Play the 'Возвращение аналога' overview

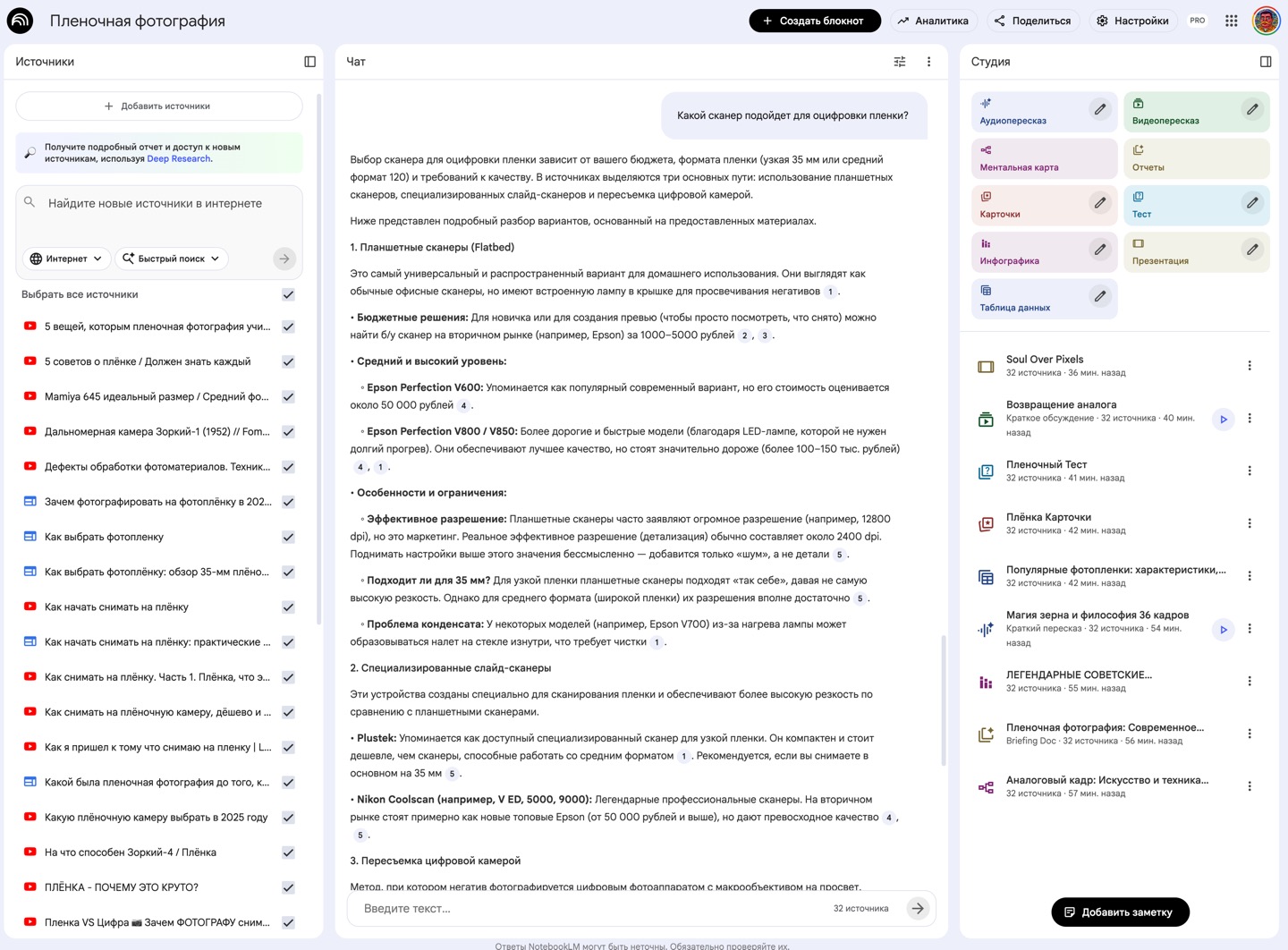point(1224,419)
